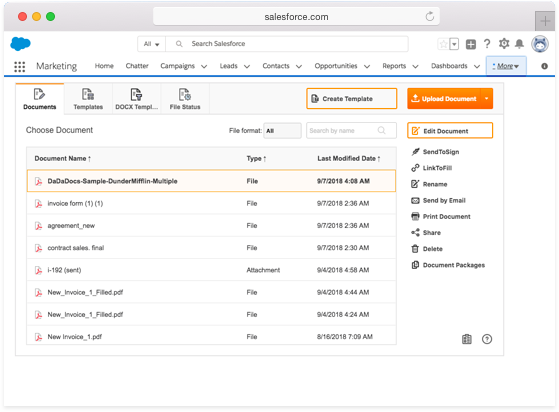Switch to the Documents tab
559x412 pixels.
tap(40, 99)
